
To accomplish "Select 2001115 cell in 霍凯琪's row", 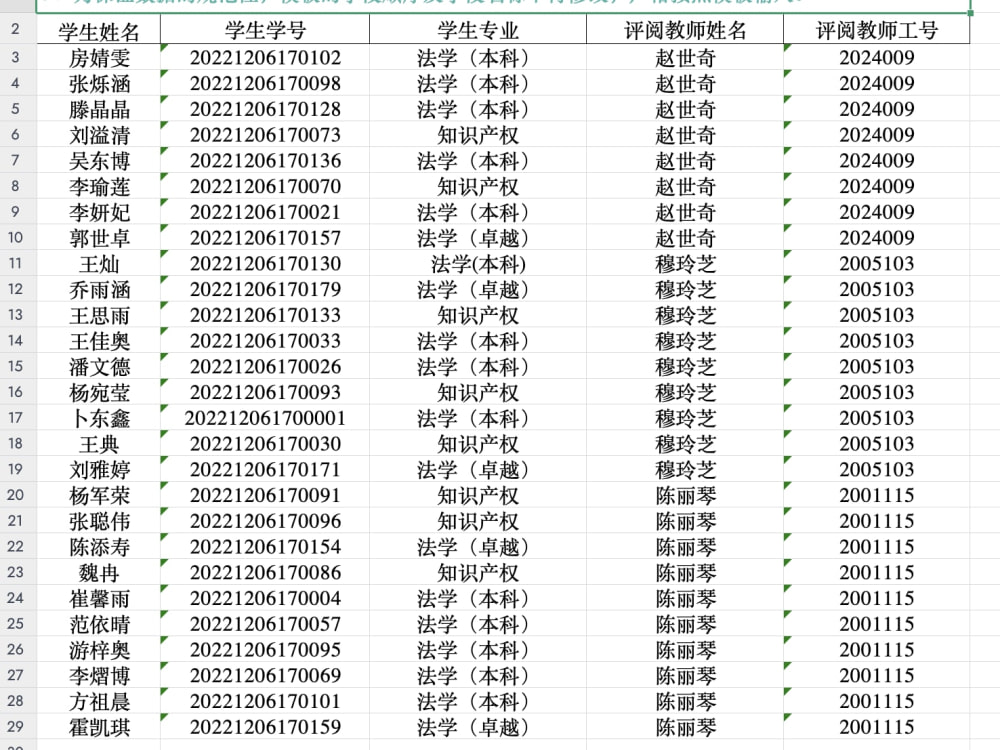I will tap(876, 726).
